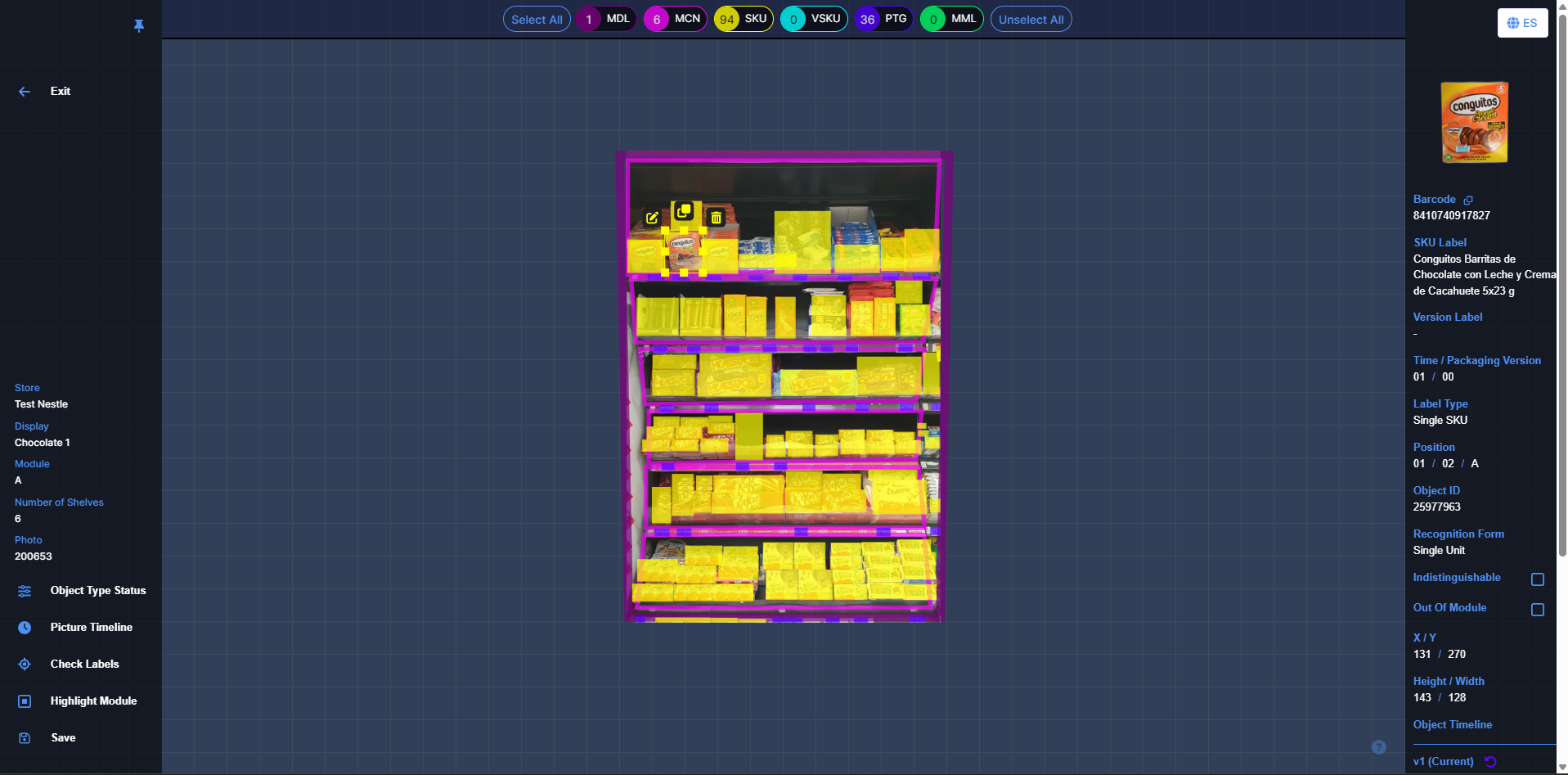
Task: Delete the selected label with trash icon
Action: (716, 218)
